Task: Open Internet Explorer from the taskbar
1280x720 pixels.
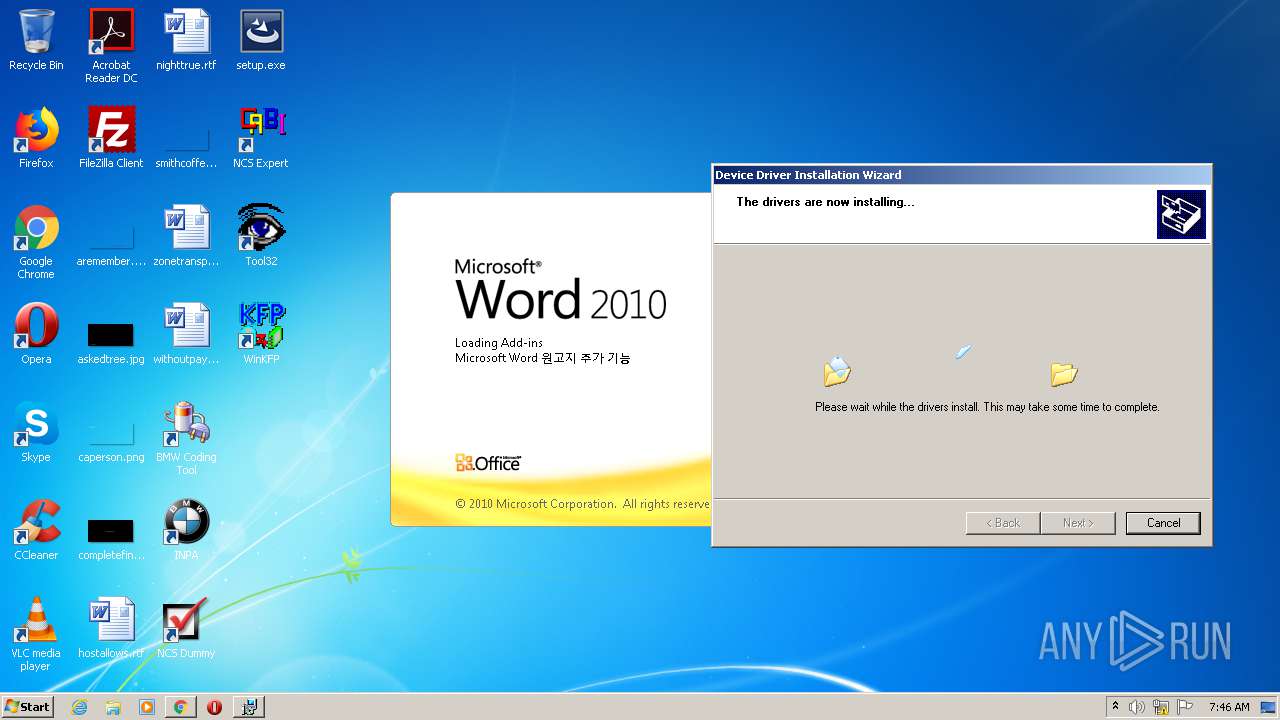Action: click(79, 707)
